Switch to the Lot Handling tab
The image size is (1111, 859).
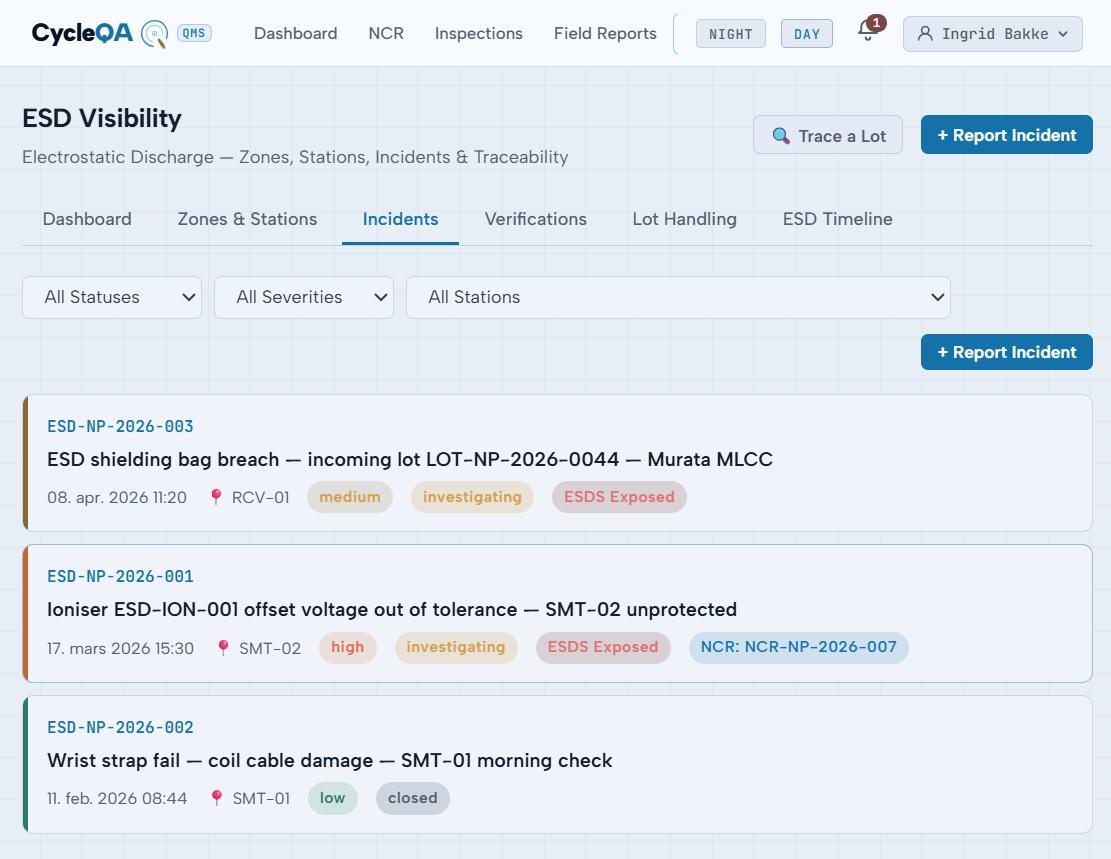pos(684,219)
